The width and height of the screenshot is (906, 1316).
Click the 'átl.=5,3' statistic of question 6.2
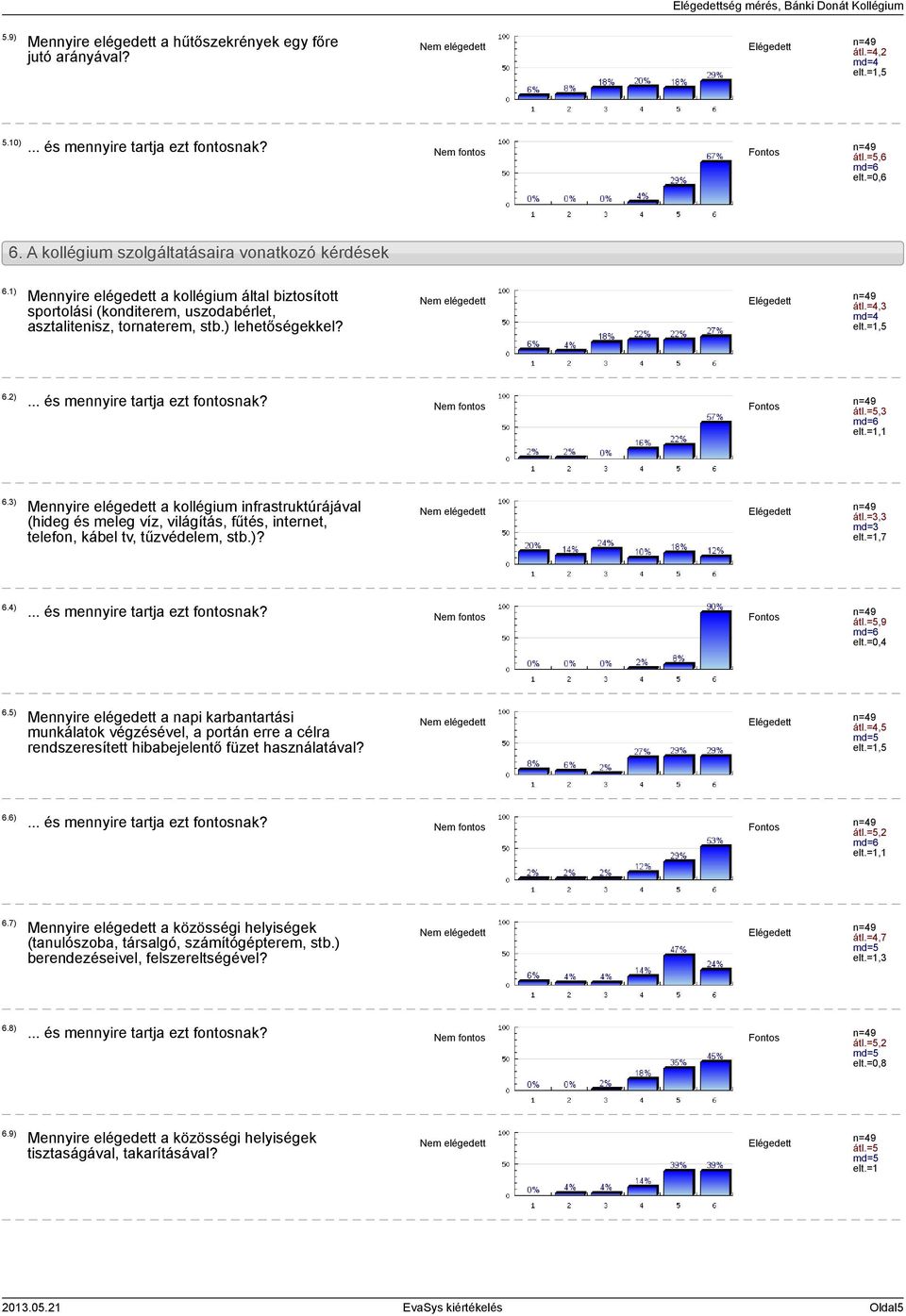point(869,411)
